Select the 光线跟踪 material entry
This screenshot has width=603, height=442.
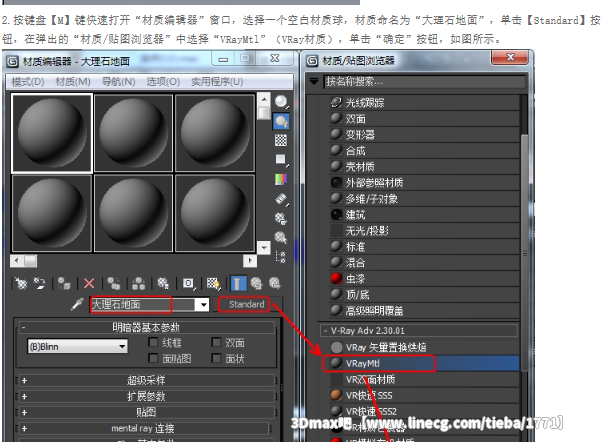(424, 103)
